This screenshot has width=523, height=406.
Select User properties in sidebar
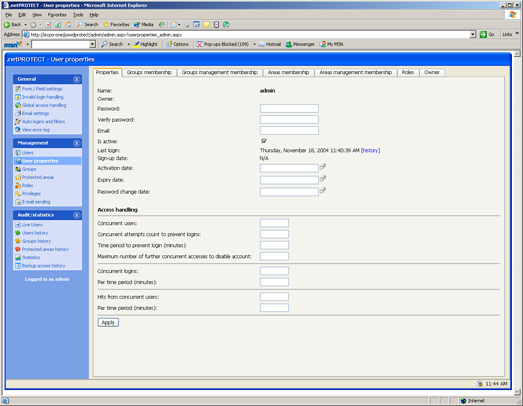click(47, 161)
